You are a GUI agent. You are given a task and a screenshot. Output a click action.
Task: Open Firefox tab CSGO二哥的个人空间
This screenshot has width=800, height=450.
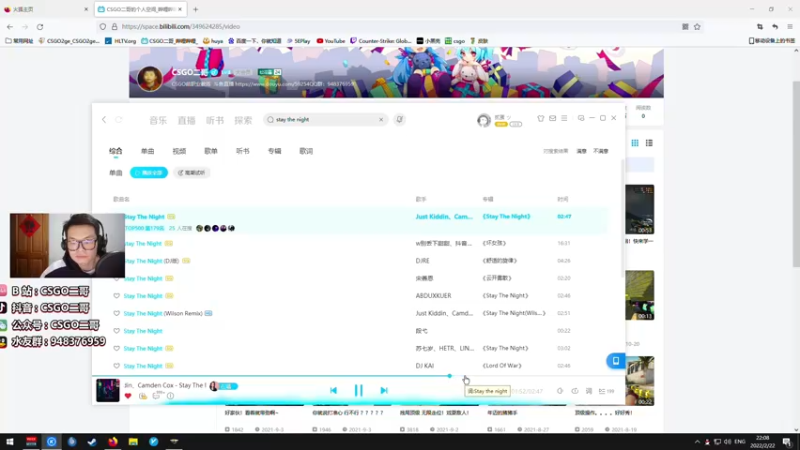(x=140, y=9)
